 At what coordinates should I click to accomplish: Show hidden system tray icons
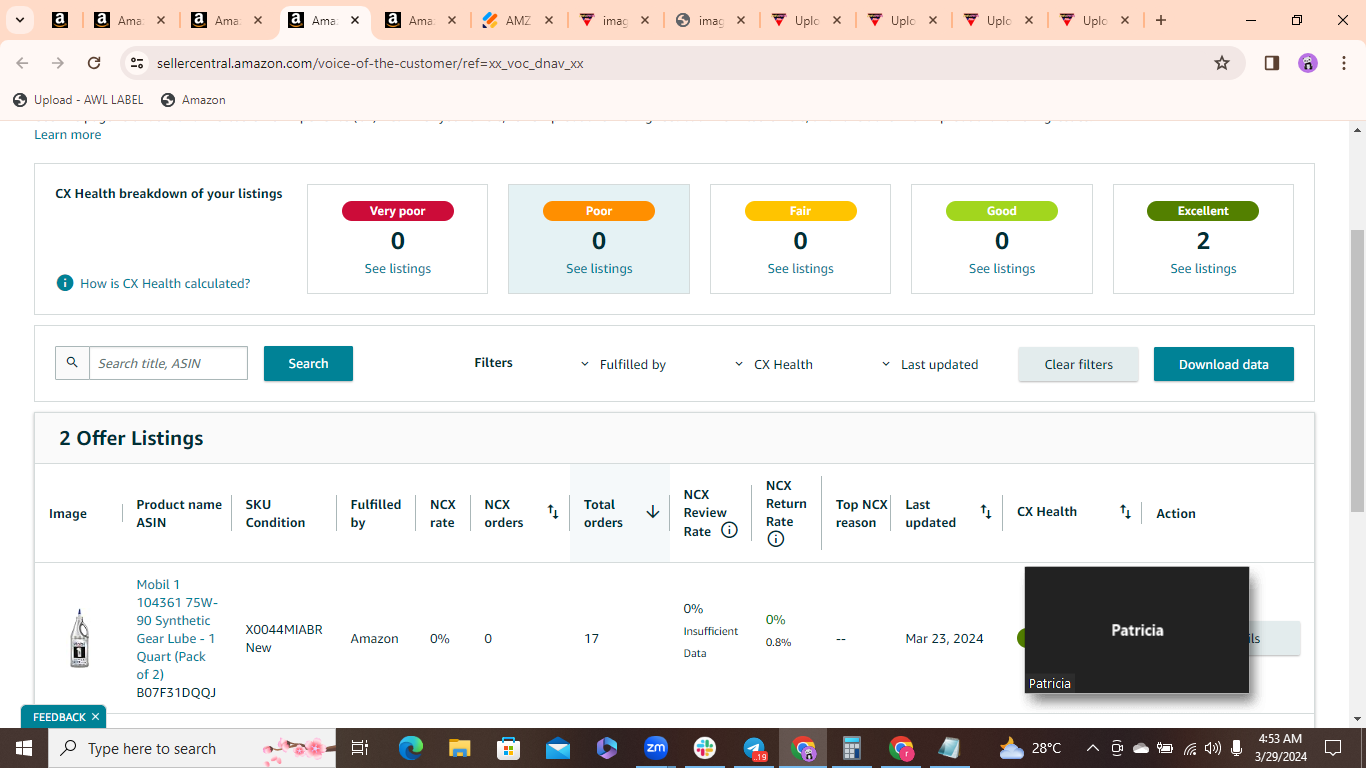[x=1092, y=748]
